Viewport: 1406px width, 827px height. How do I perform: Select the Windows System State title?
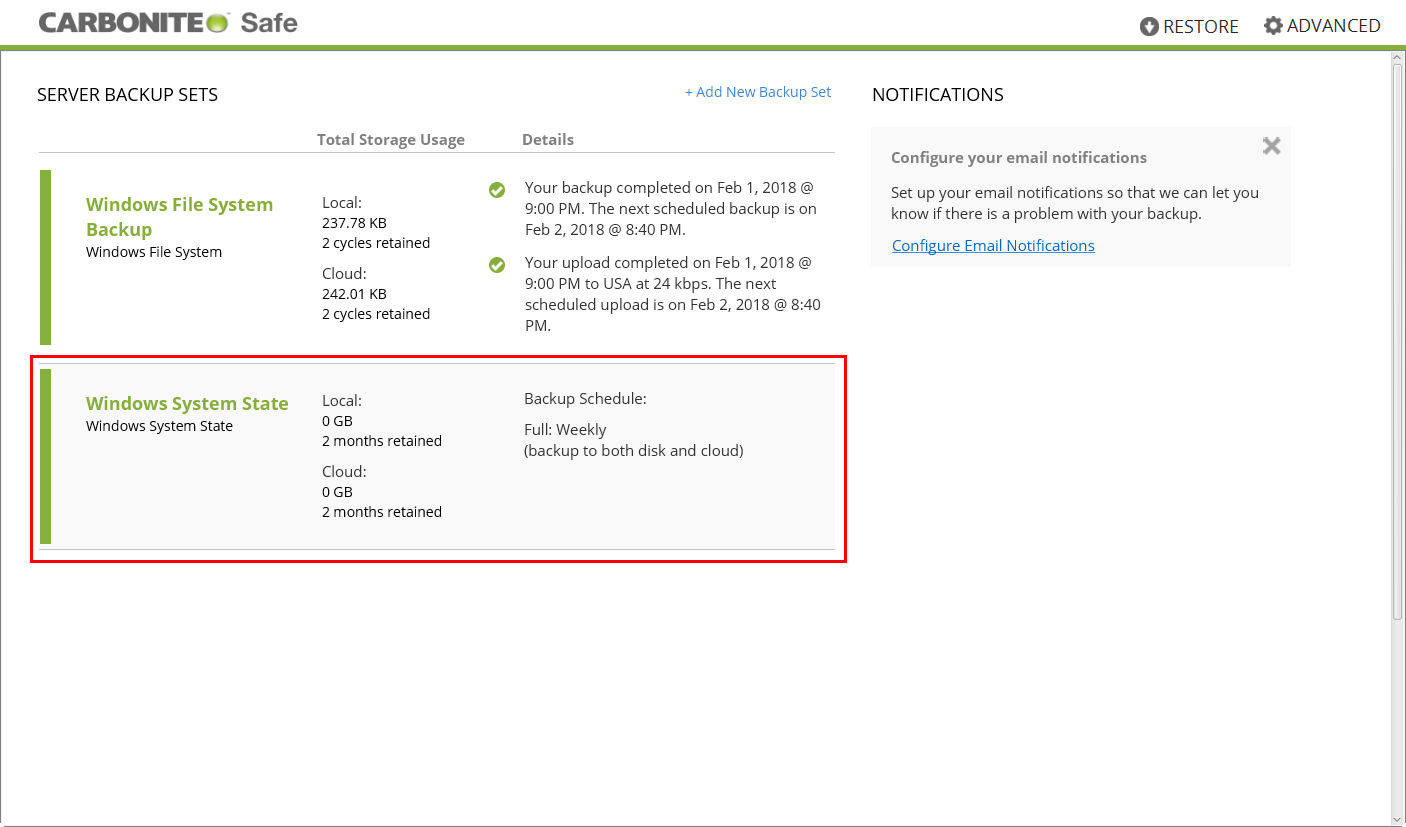[x=187, y=403]
